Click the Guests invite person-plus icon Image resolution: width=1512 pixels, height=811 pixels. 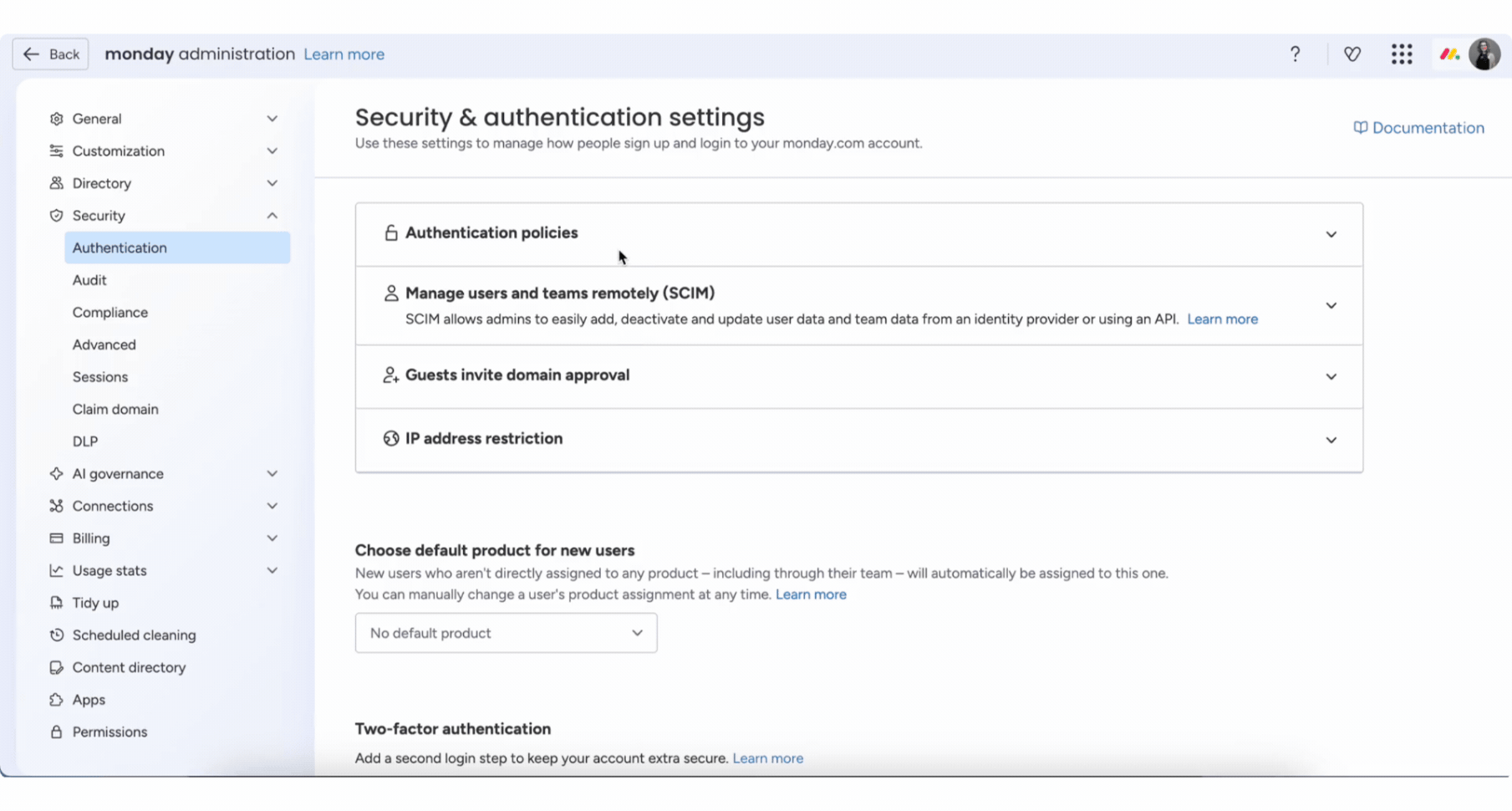pos(390,375)
